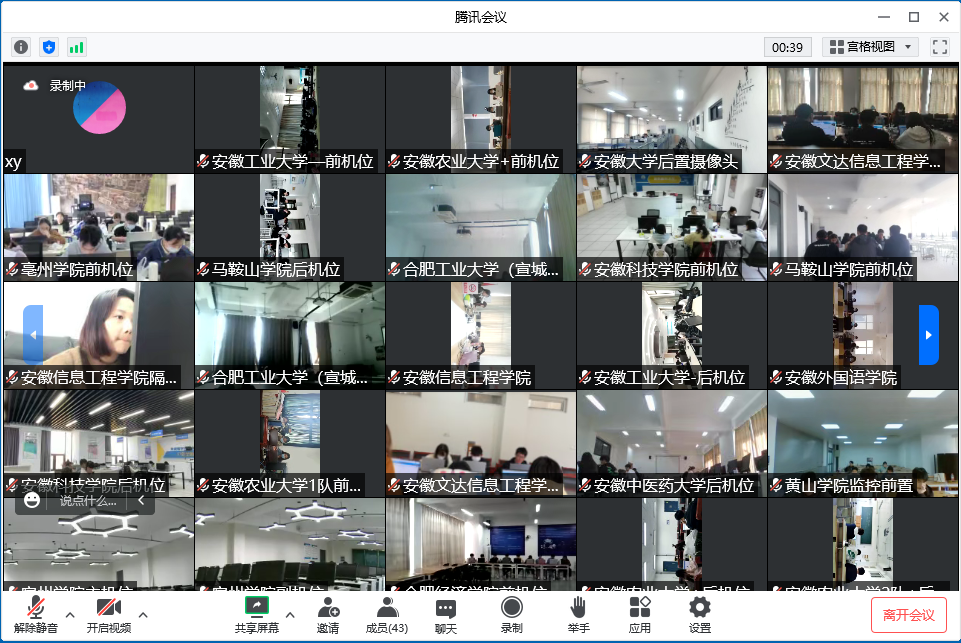The image size is (961, 643).
Task: Unmute the microphone via 解除静音
Action: [x=36, y=615]
